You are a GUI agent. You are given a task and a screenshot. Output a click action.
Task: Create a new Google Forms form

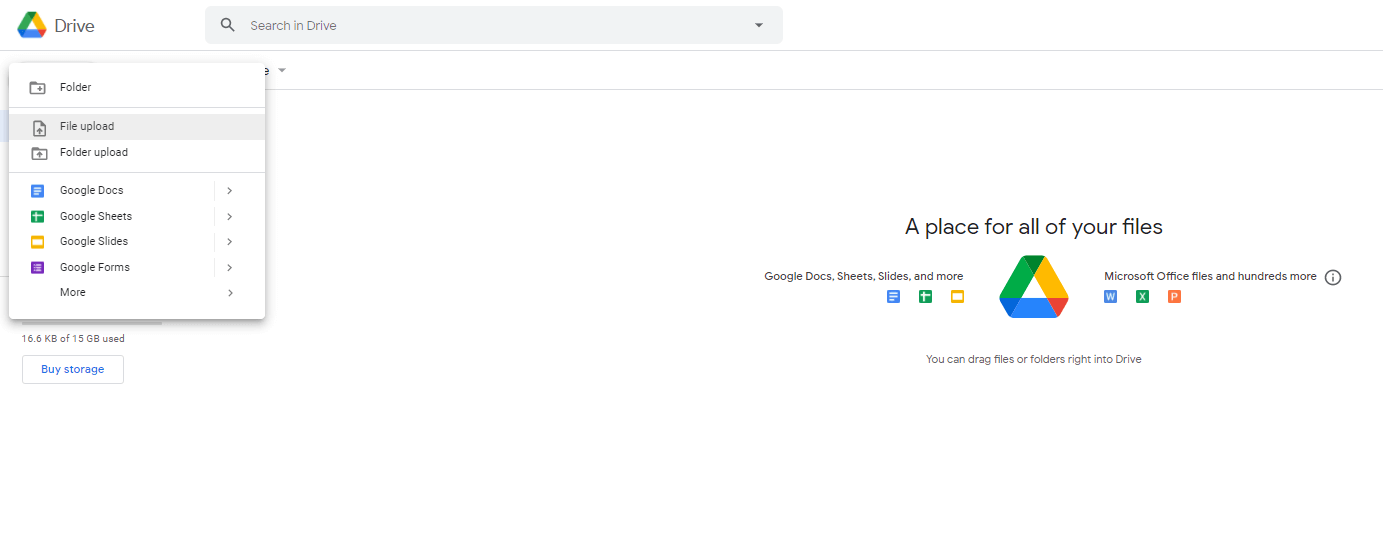coord(112,267)
